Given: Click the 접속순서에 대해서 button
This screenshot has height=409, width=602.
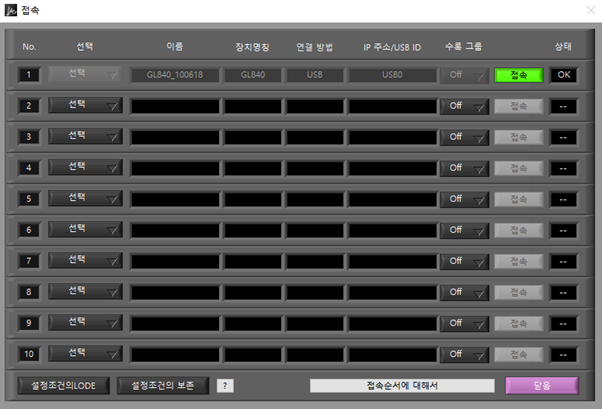Looking at the screenshot, I should point(402,386).
